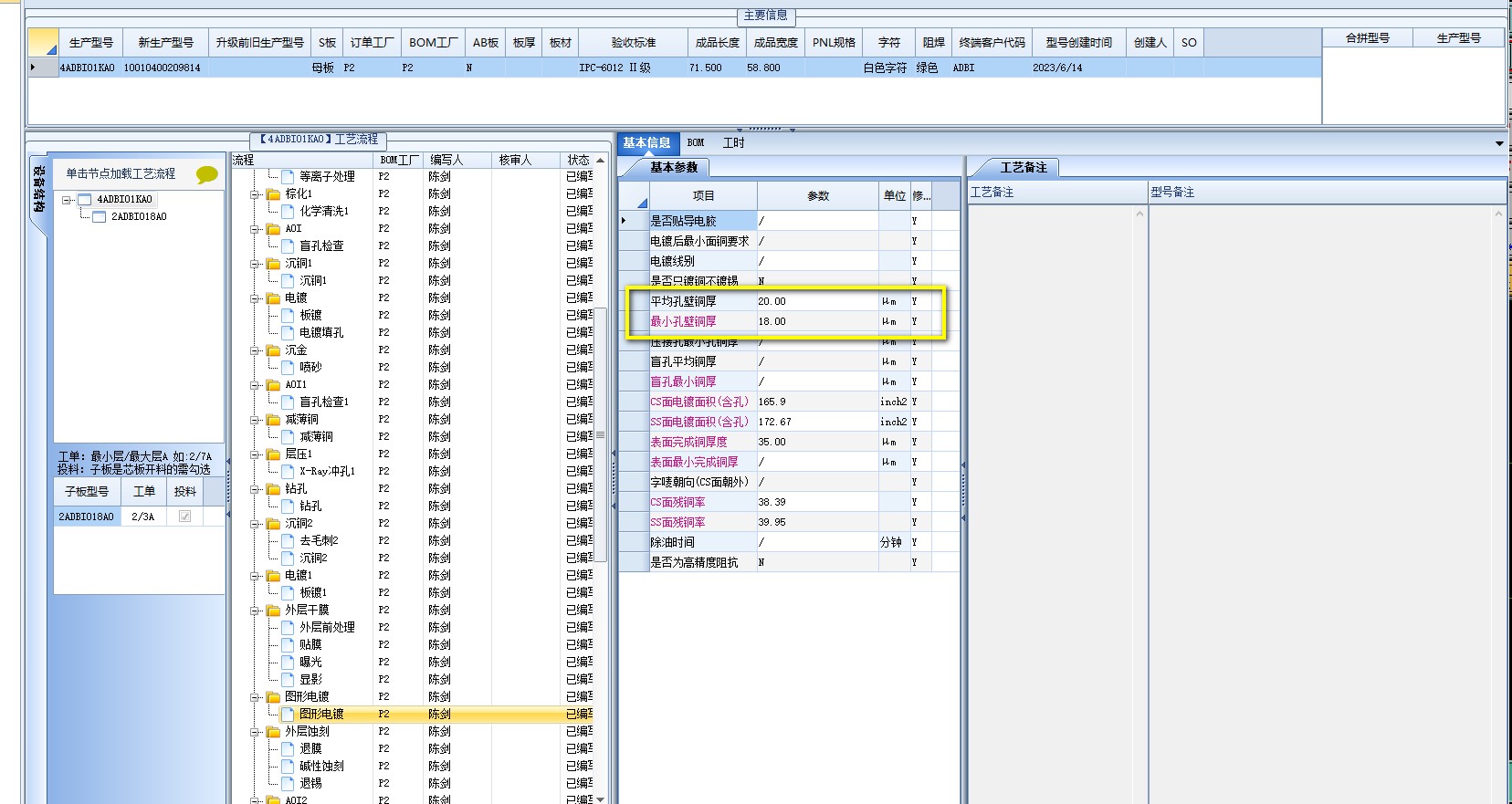Click the document icon beside 去毛刺2
The image size is (1512, 804).
[x=288, y=541]
